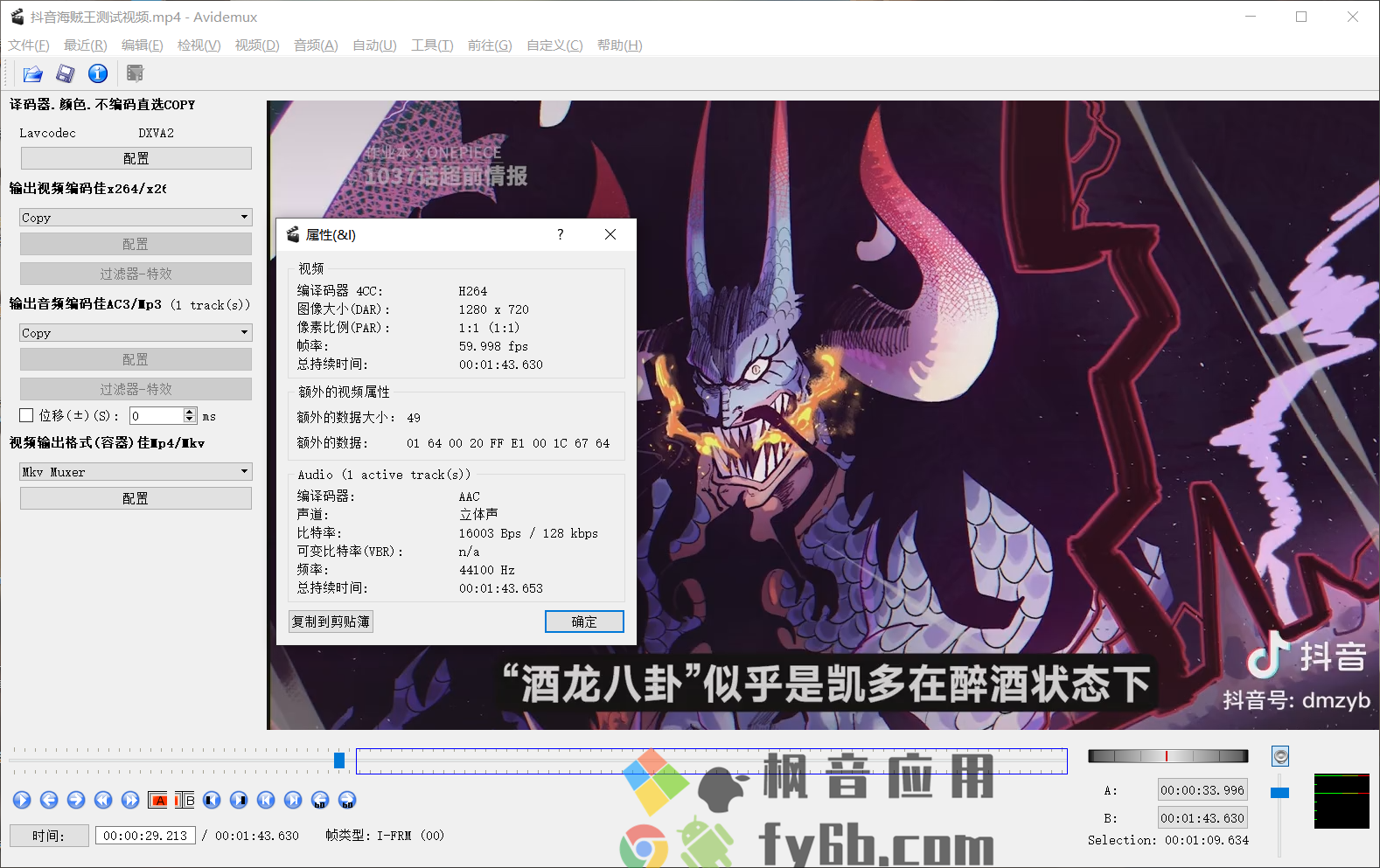The width and height of the screenshot is (1380, 868).
Task: Click the Mkv Muxer 配置 button
Action: click(x=136, y=498)
